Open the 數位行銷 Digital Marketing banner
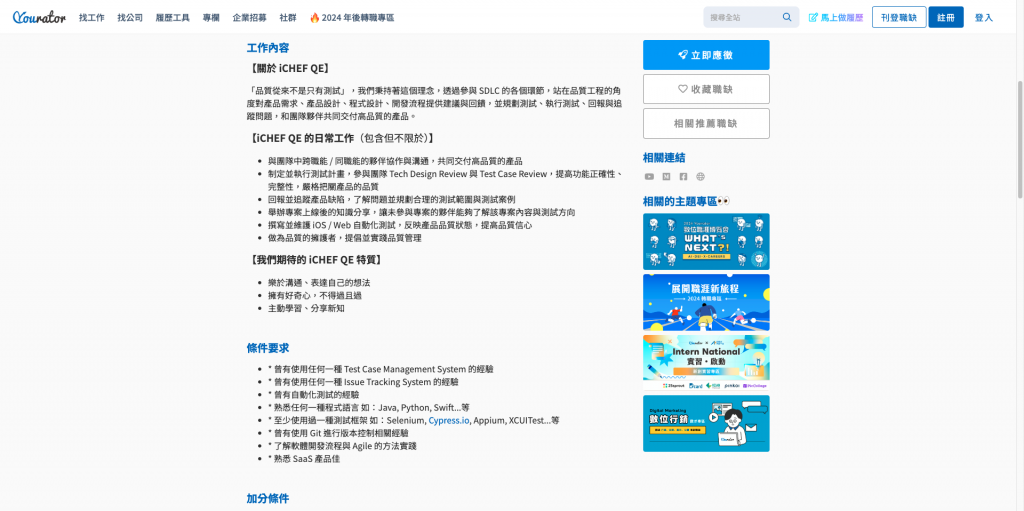 coord(706,423)
